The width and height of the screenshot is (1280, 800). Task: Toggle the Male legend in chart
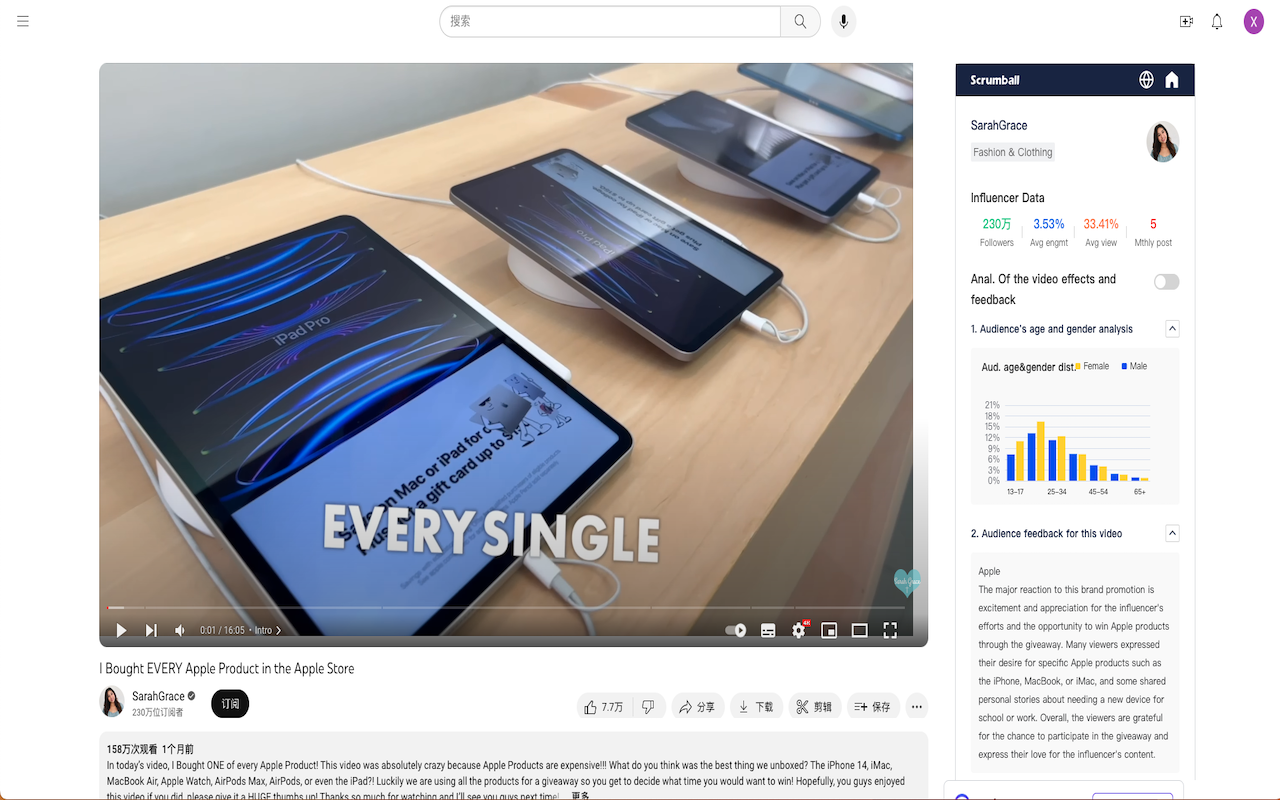click(1135, 366)
